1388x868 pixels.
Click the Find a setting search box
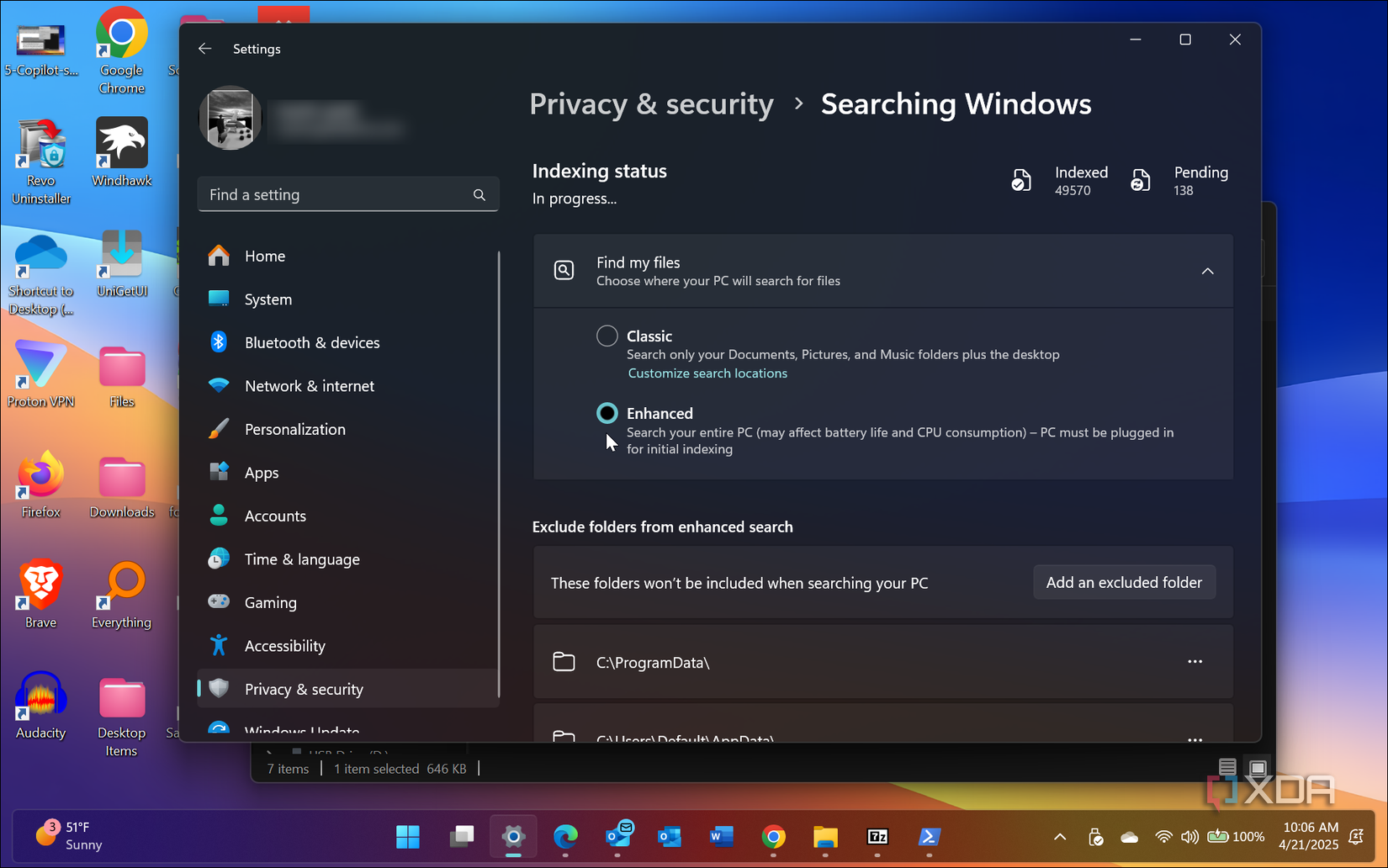(347, 193)
